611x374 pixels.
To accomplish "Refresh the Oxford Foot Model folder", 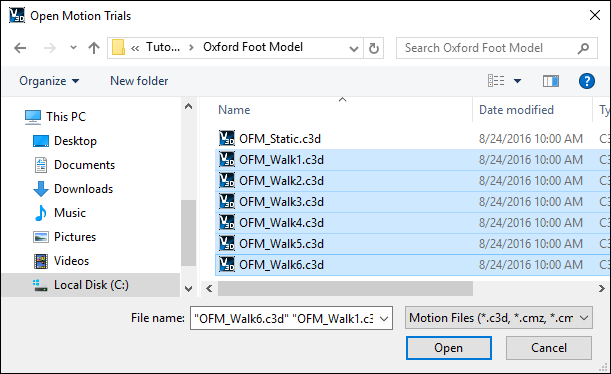I will point(373,48).
